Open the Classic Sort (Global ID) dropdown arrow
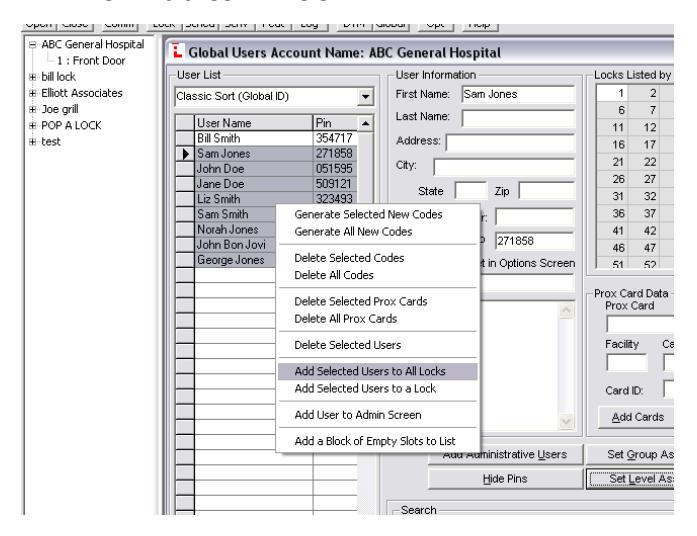697x536 pixels. pyautogui.click(x=365, y=96)
